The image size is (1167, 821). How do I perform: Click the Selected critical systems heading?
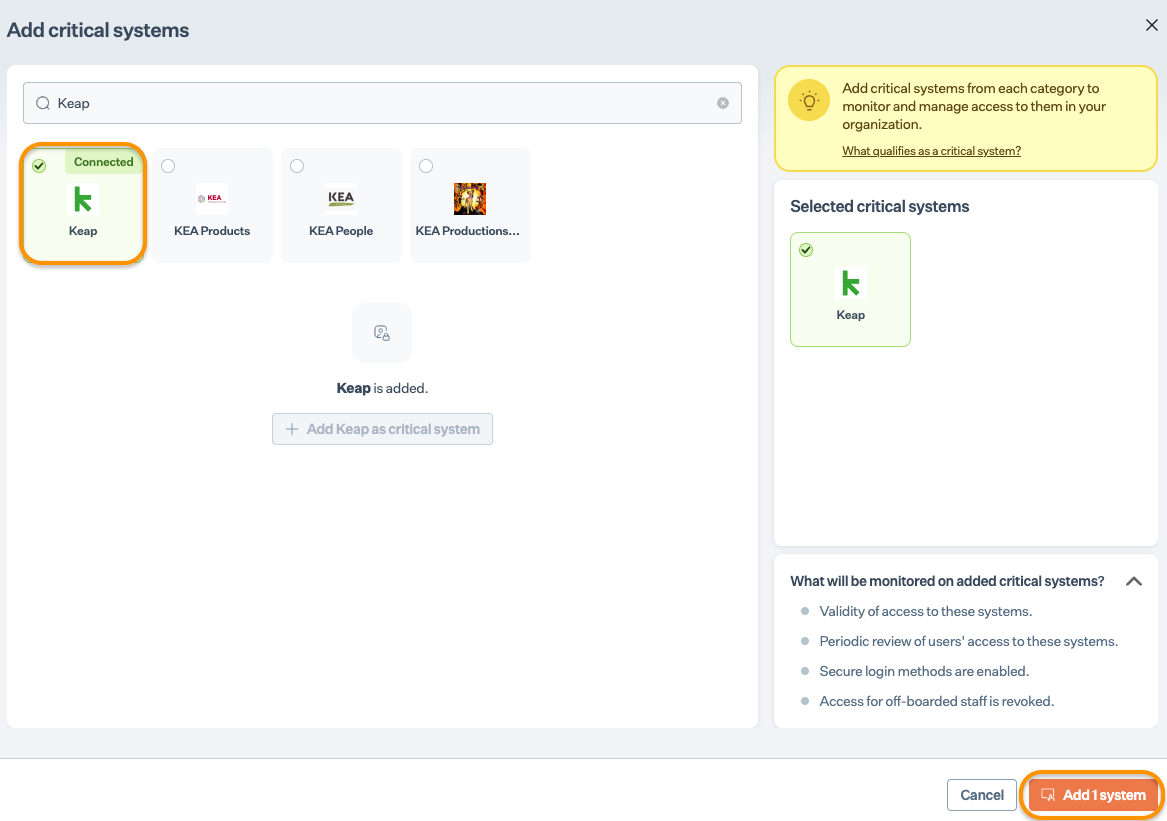tap(879, 206)
